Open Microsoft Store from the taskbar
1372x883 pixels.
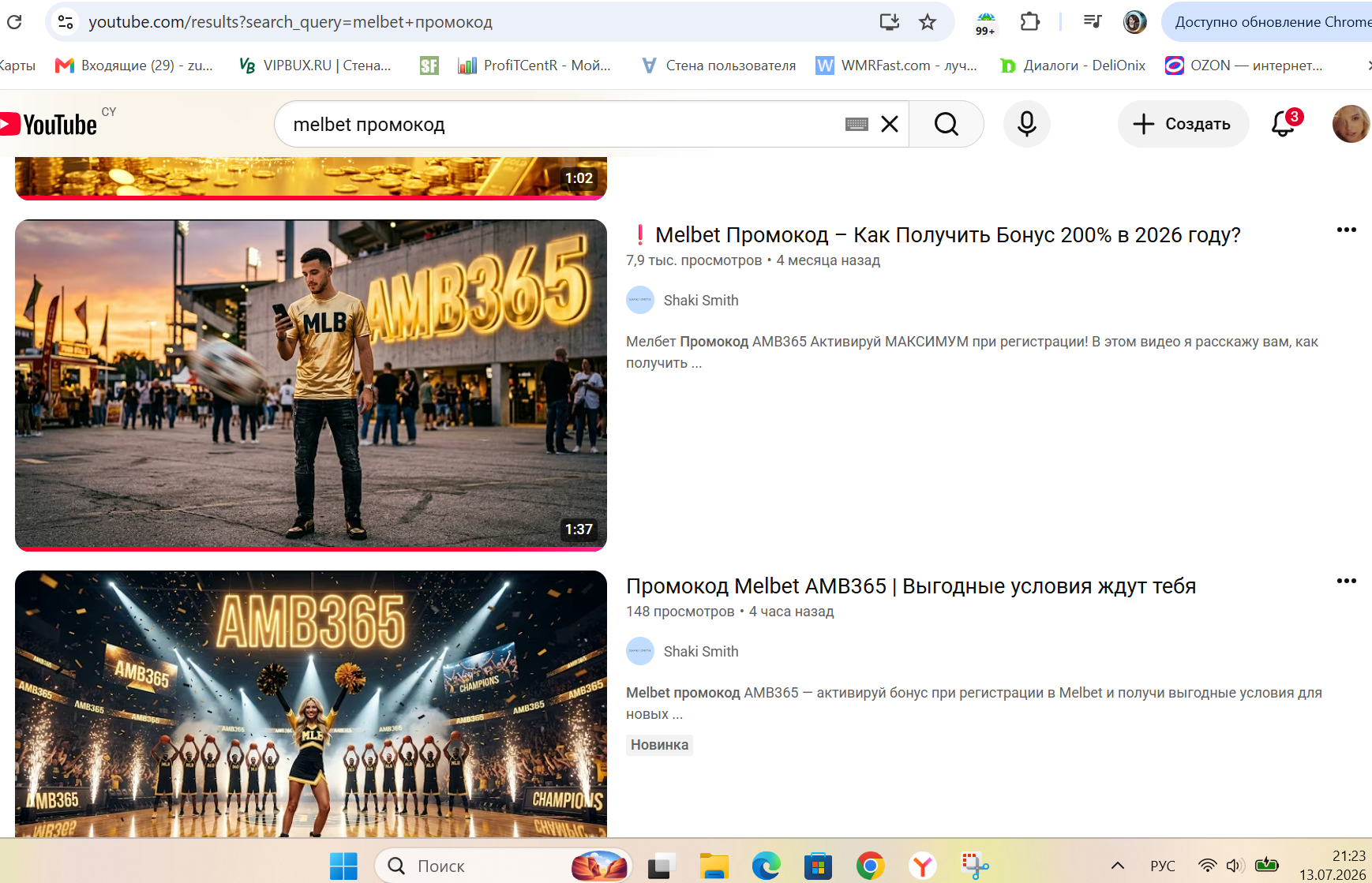click(x=818, y=866)
